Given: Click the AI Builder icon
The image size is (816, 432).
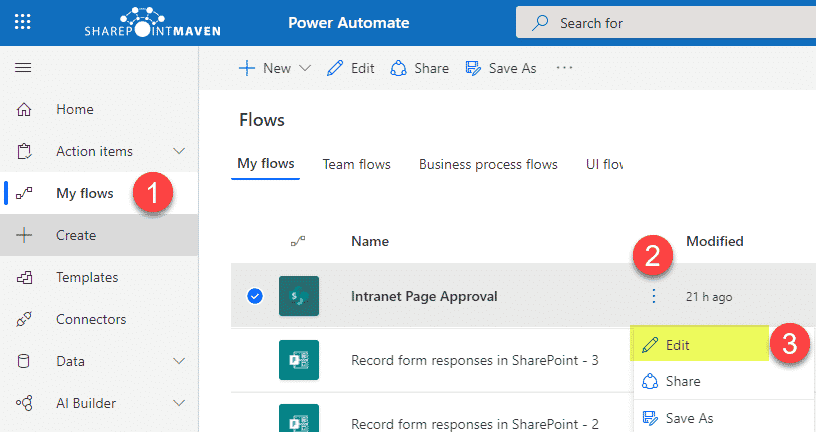Looking at the screenshot, I should [24, 403].
